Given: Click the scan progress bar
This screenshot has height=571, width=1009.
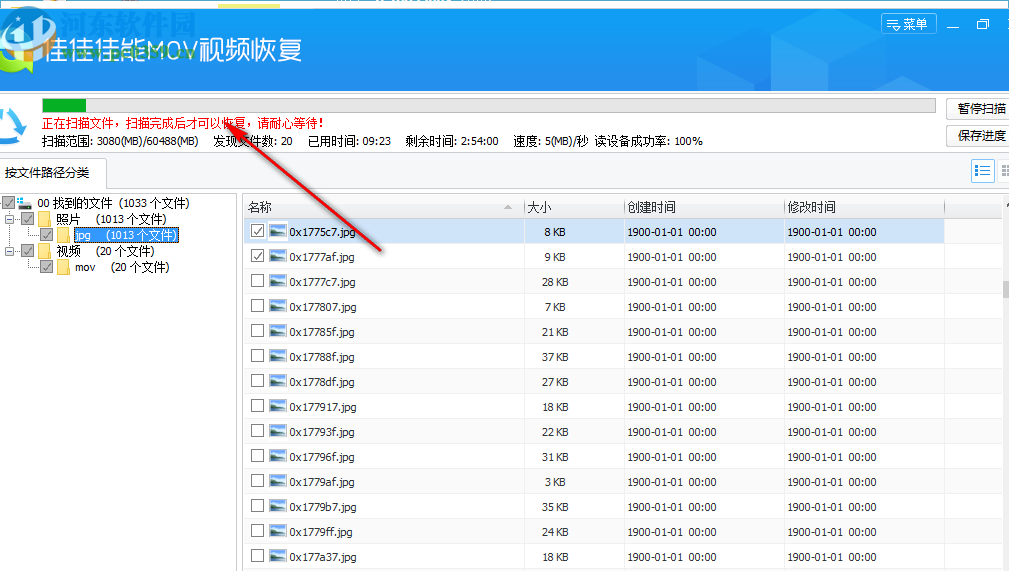Looking at the screenshot, I should click(x=488, y=106).
